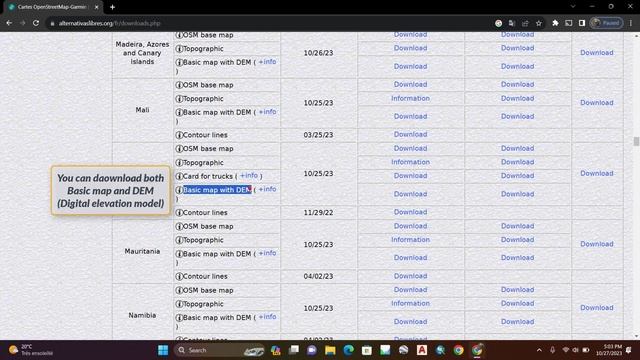Close the Cartes OpenStreetMap tab
The image size is (640, 360).
97,7
